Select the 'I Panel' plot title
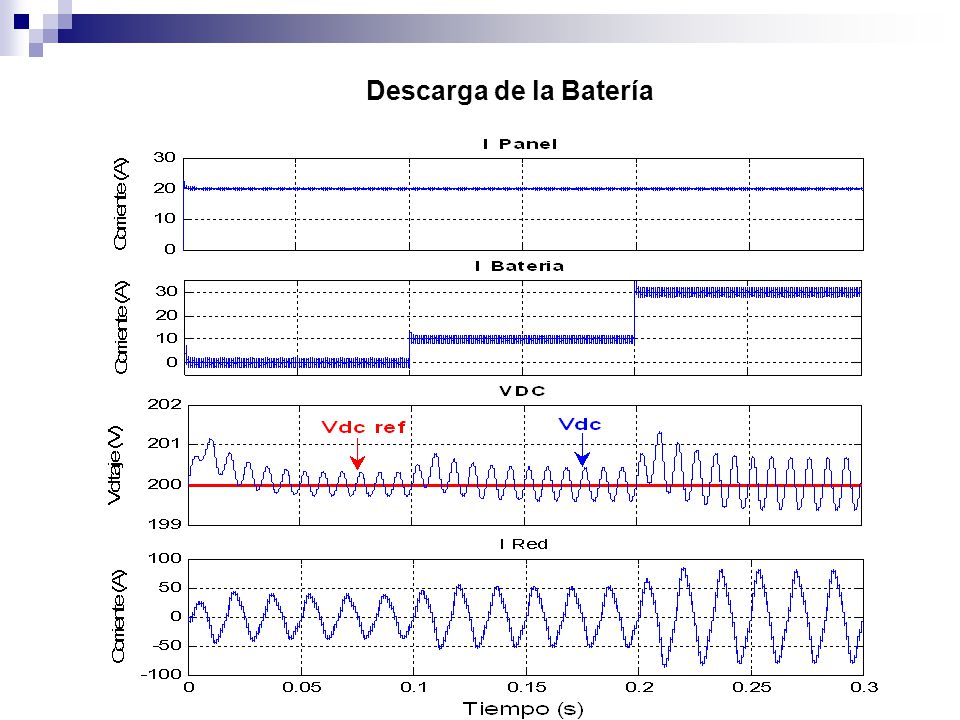Image resolution: width=960 pixels, height=720 pixels. point(520,144)
